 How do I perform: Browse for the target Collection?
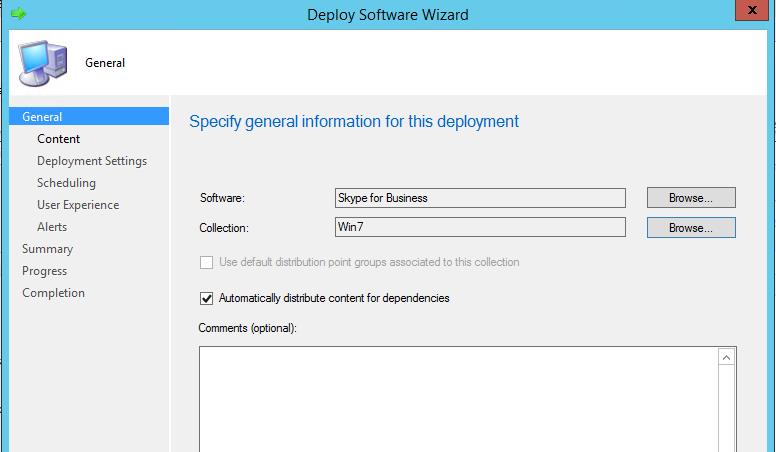(690, 228)
